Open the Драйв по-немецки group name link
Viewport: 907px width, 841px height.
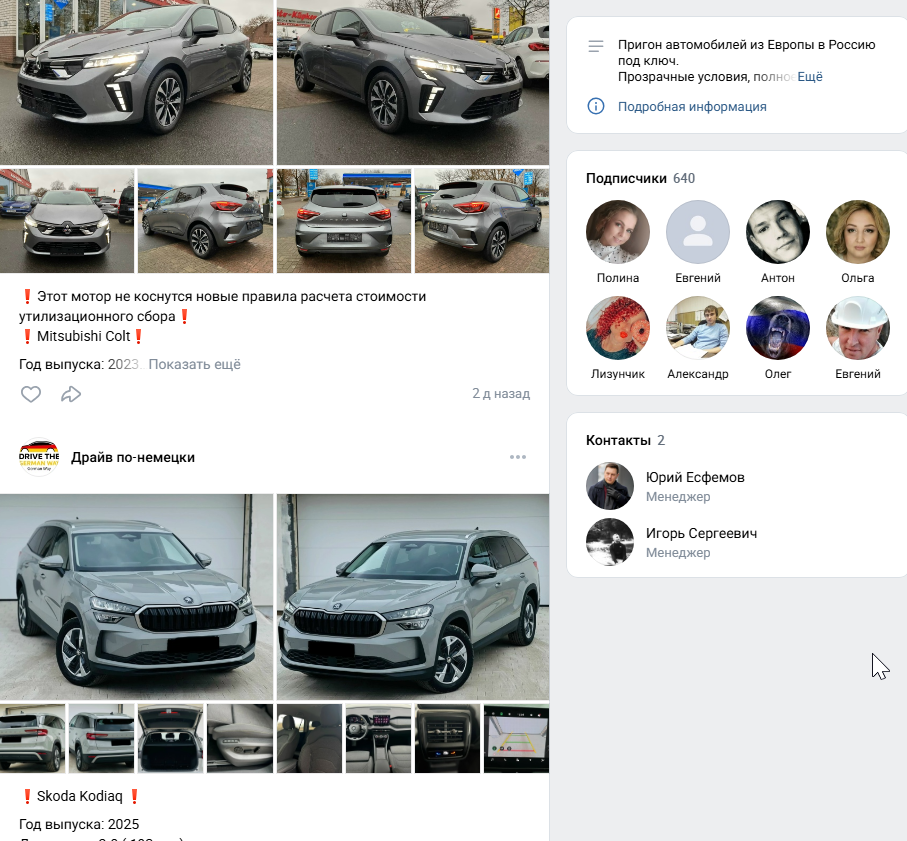133,458
